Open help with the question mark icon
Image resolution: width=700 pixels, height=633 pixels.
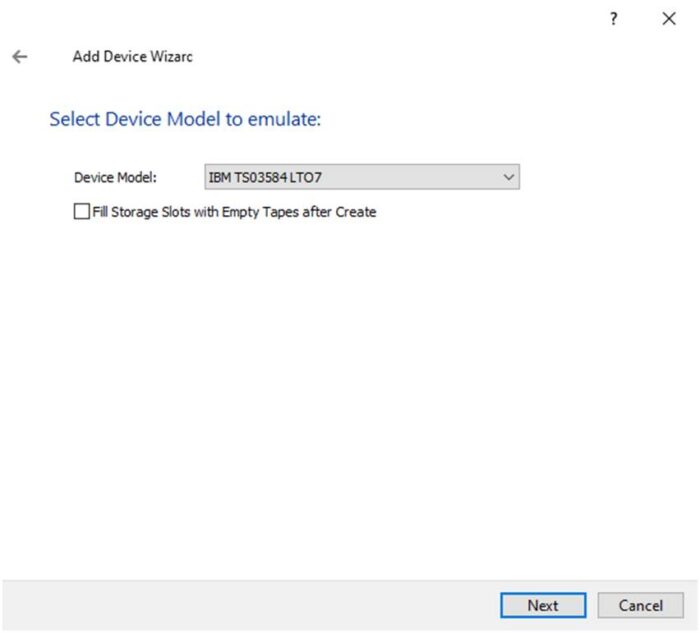[x=614, y=19]
